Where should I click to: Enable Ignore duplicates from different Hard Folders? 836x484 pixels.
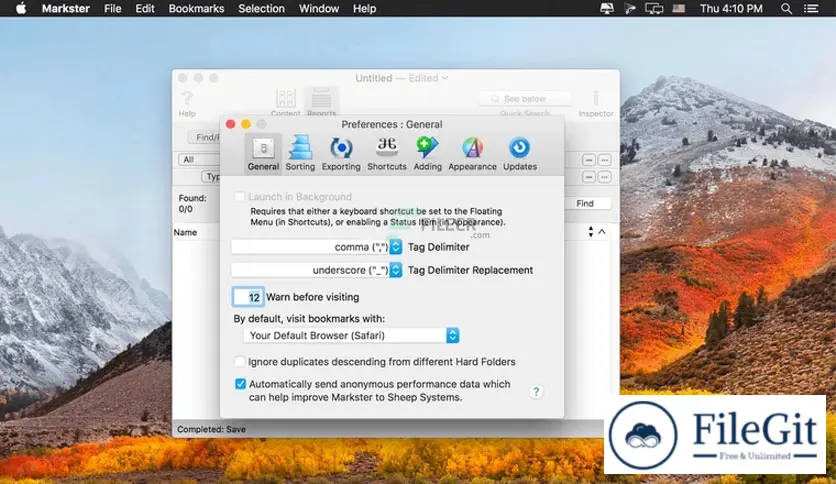pos(239,362)
